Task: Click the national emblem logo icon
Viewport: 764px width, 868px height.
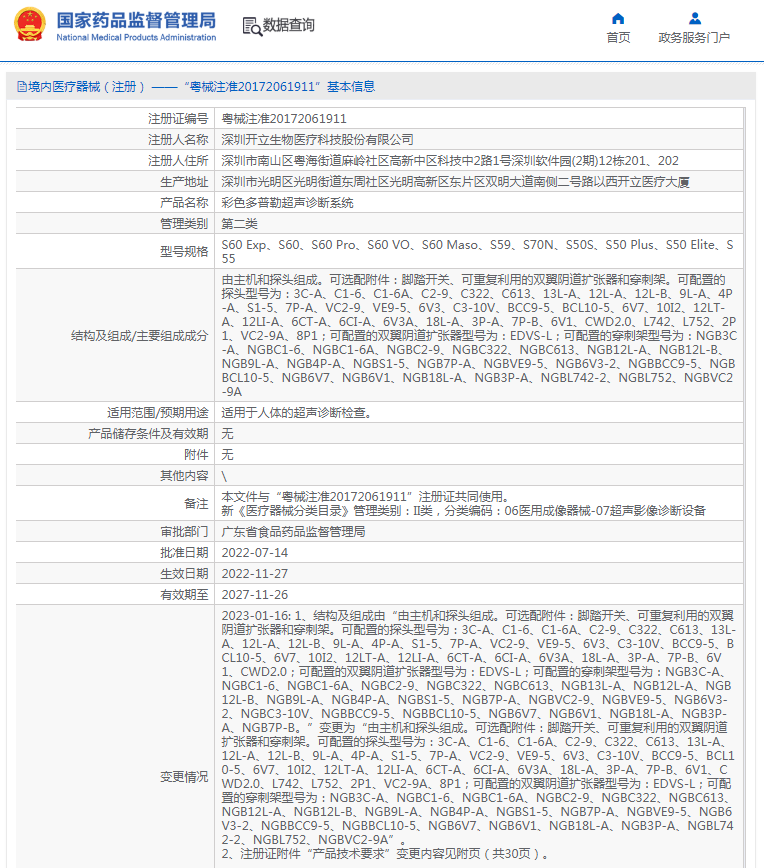Action: (30, 25)
